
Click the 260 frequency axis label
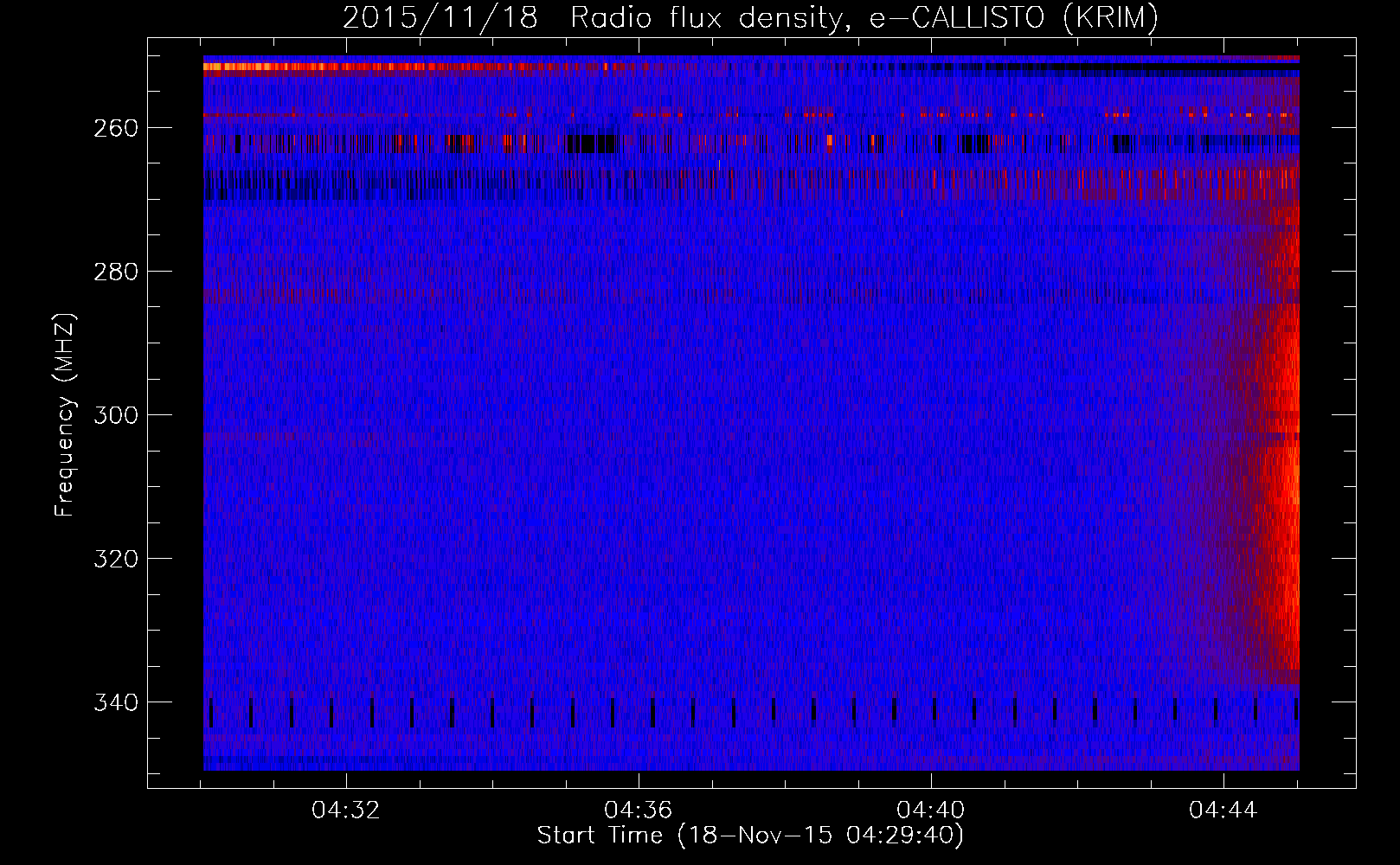116,129
